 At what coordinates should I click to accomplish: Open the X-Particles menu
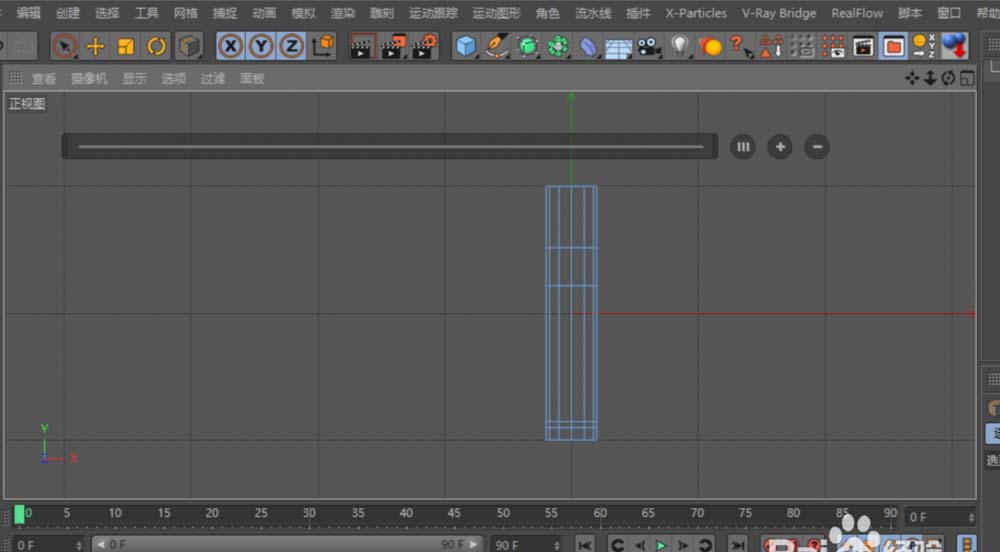click(x=696, y=13)
